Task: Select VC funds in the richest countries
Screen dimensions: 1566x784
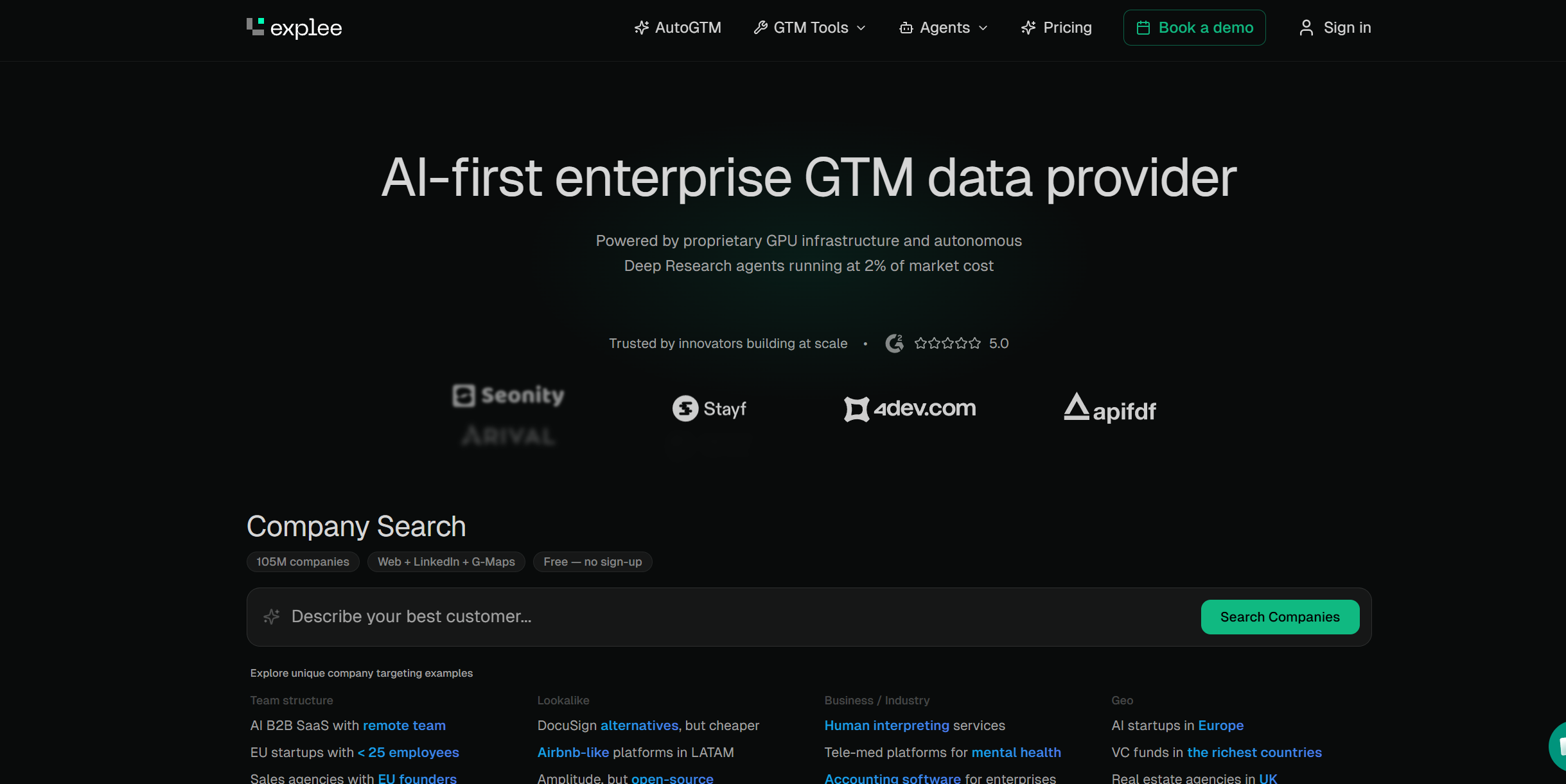Action: (1217, 753)
